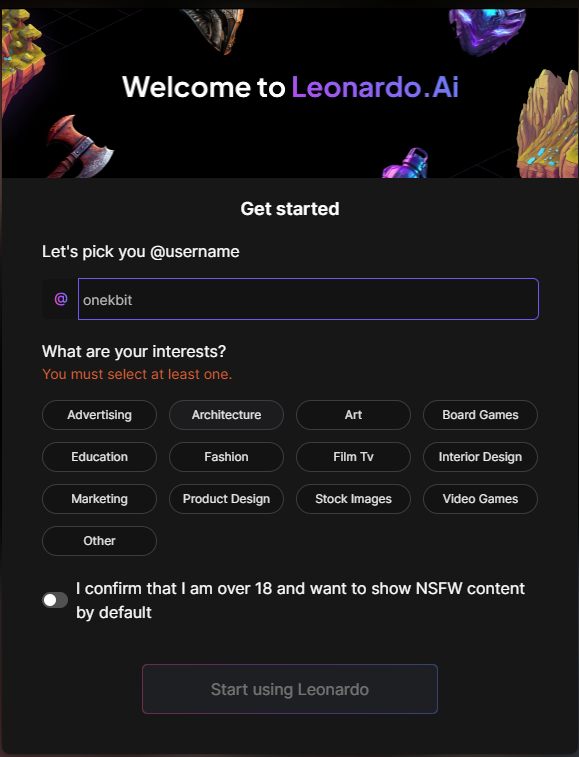Image resolution: width=579 pixels, height=757 pixels.
Task: Select the Architecture interest chip
Action: coord(226,415)
